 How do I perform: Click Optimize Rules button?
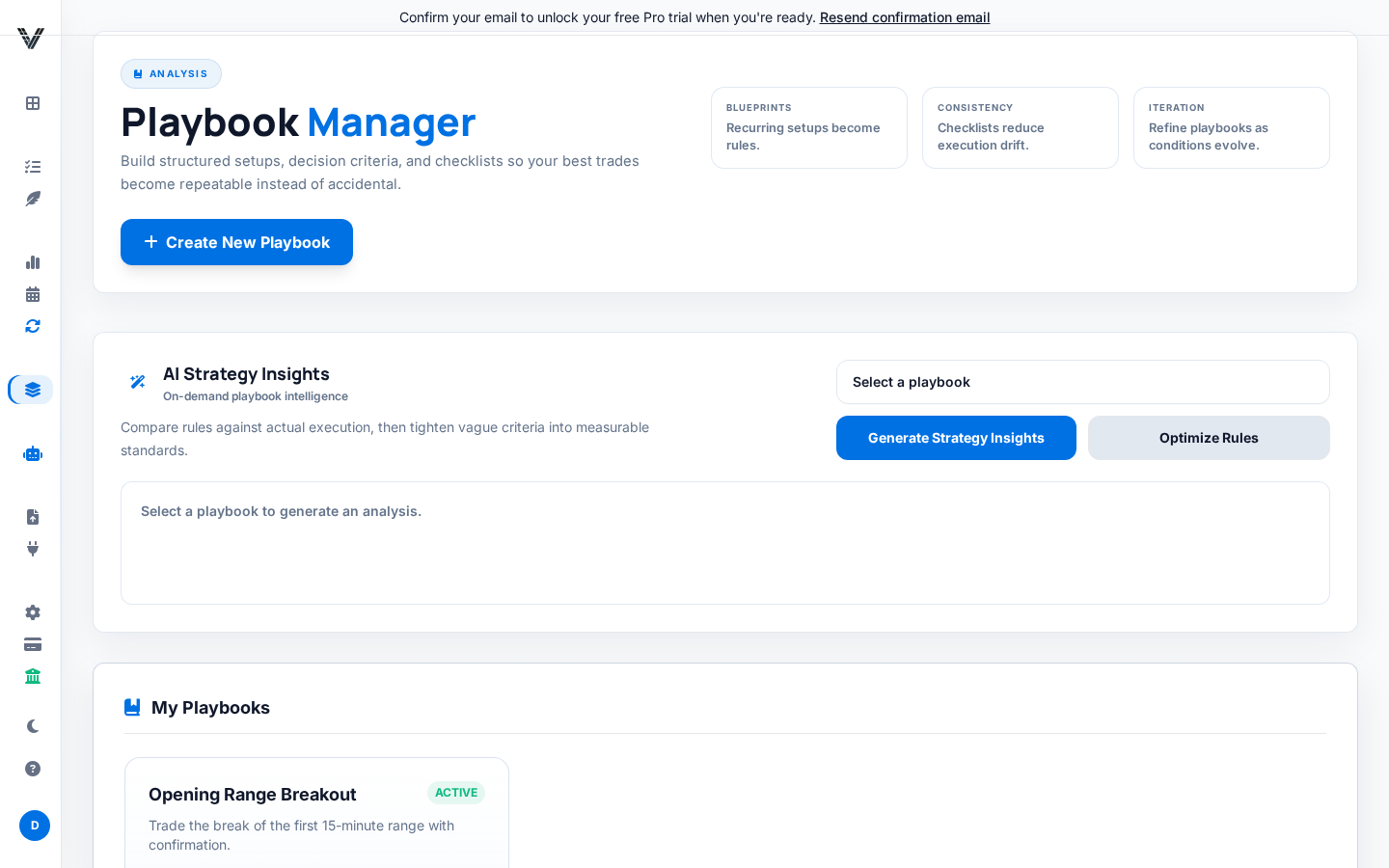pos(1209,438)
